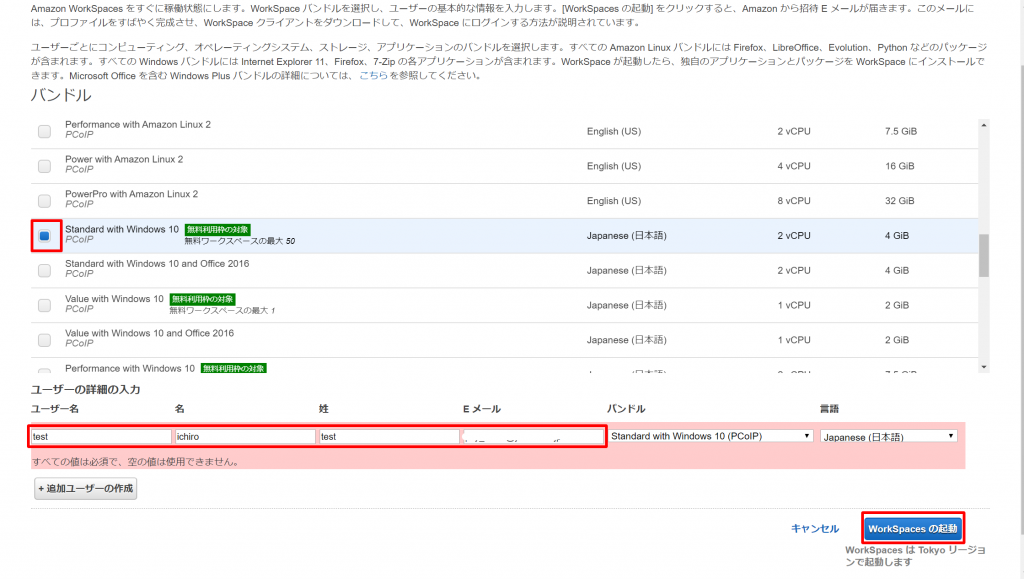Open the バンドル dropdown showing Standard with Windows 10 (PCoIP)
1024x579 pixels.
tap(711, 436)
